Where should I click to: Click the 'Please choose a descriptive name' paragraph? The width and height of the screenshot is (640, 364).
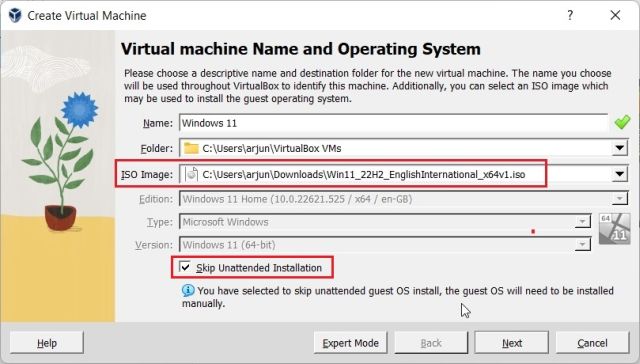pyautogui.click(x=368, y=86)
